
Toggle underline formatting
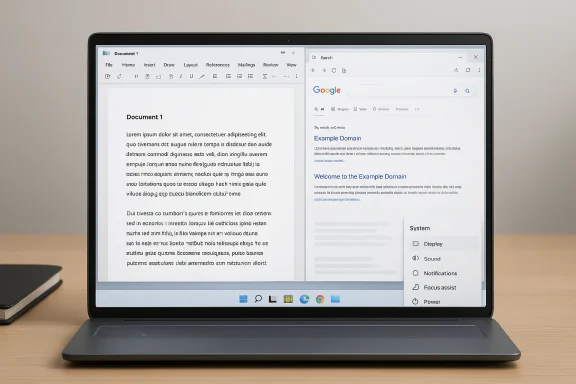(191, 76)
